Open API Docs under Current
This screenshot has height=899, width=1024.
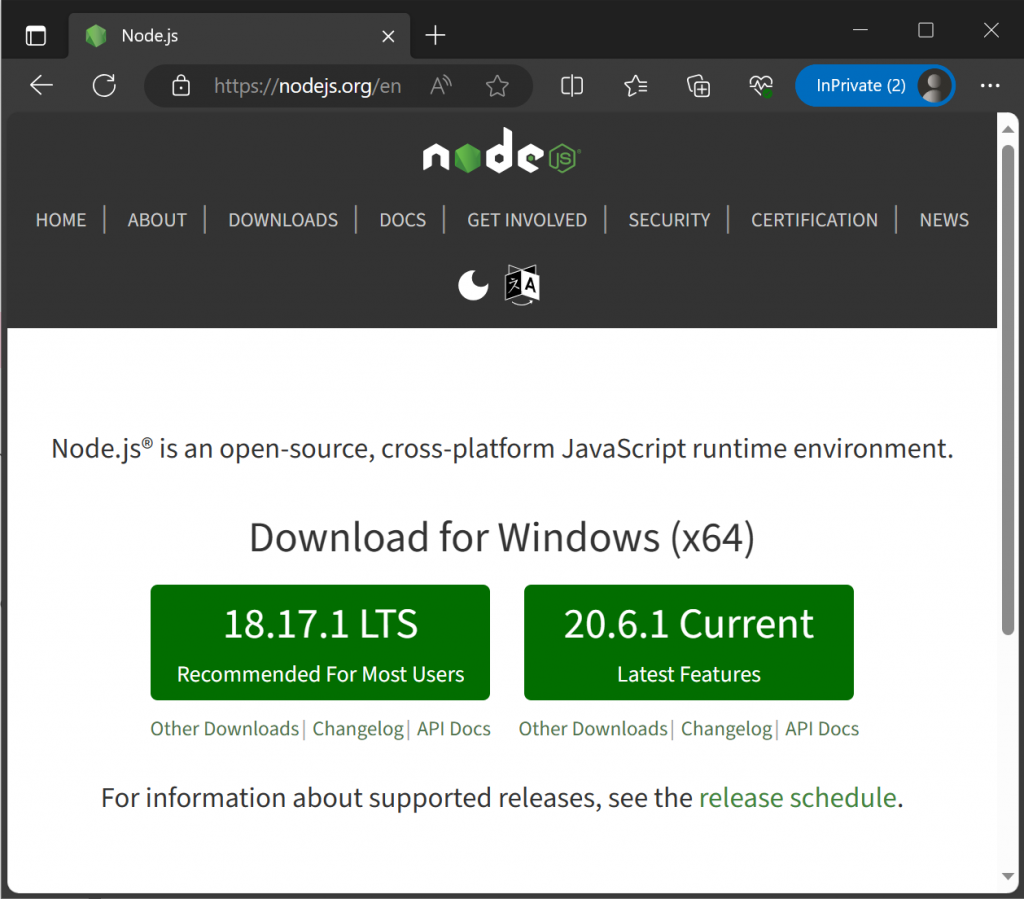click(x=822, y=729)
